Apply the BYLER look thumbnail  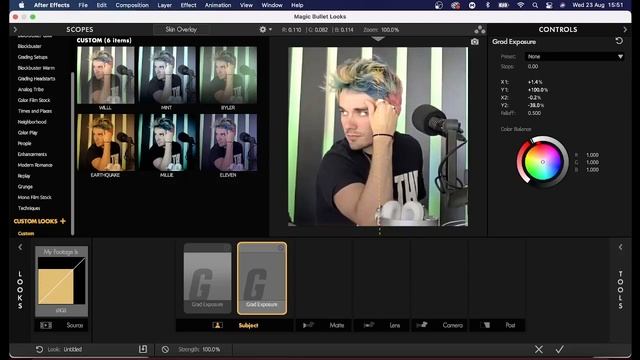[x=228, y=75]
